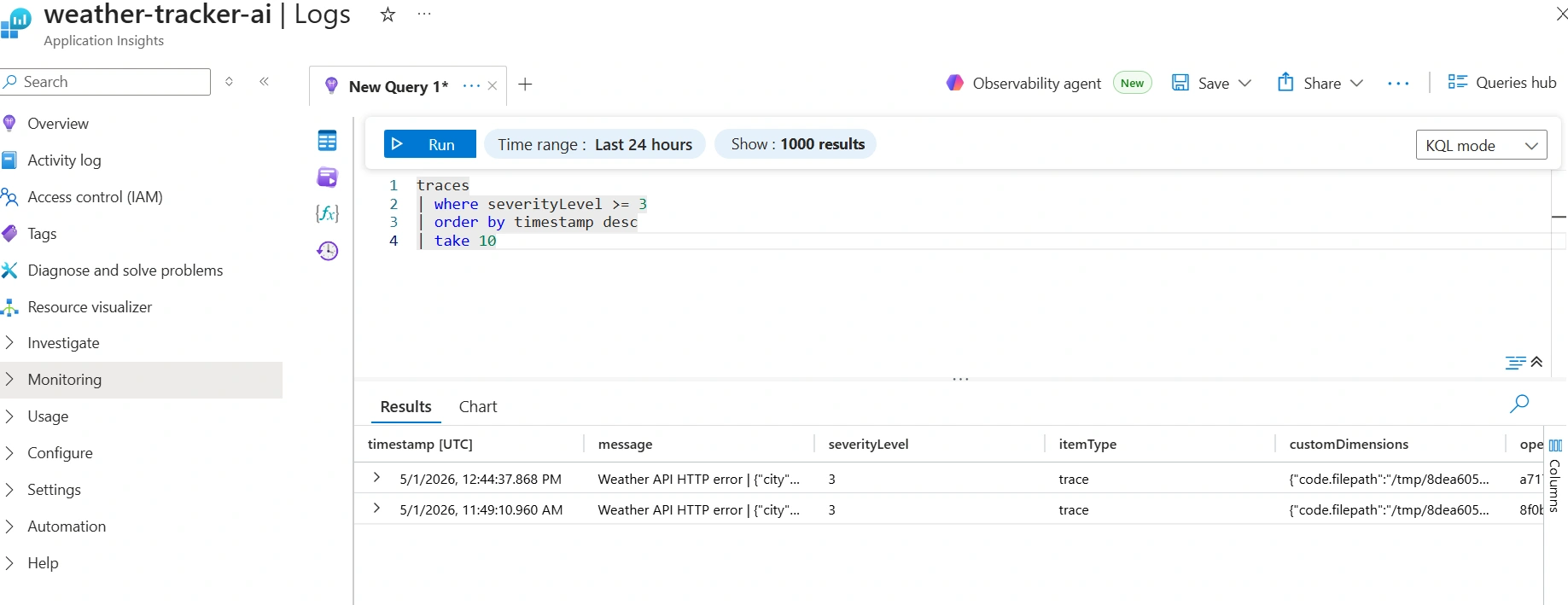Click the format query icon
Image resolution: width=1568 pixels, height=605 pixels.
[x=1515, y=362]
